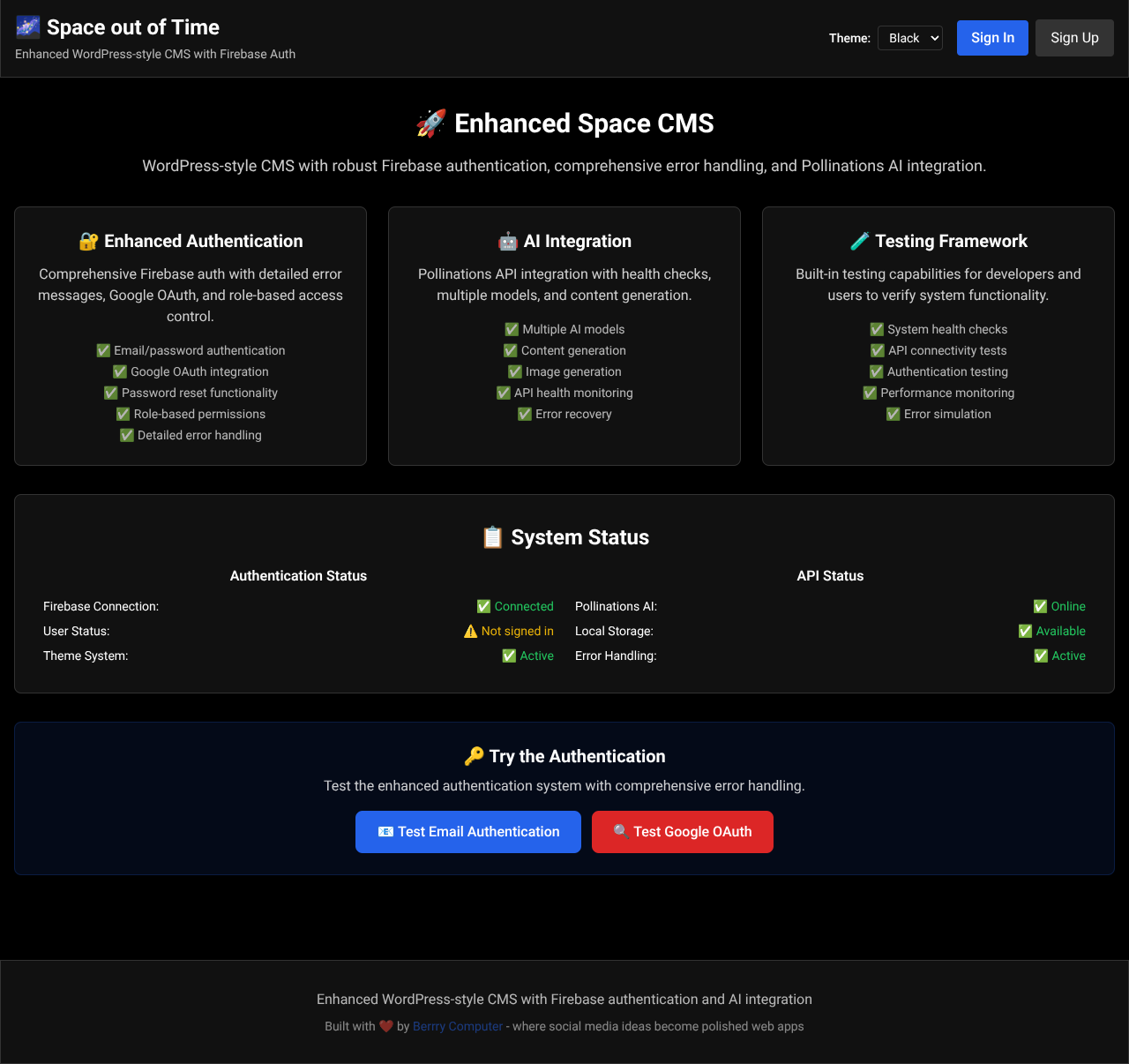1129x1064 pixels.
Task: Toggle the checkmark next to Image generation
Action: [515, 371]
